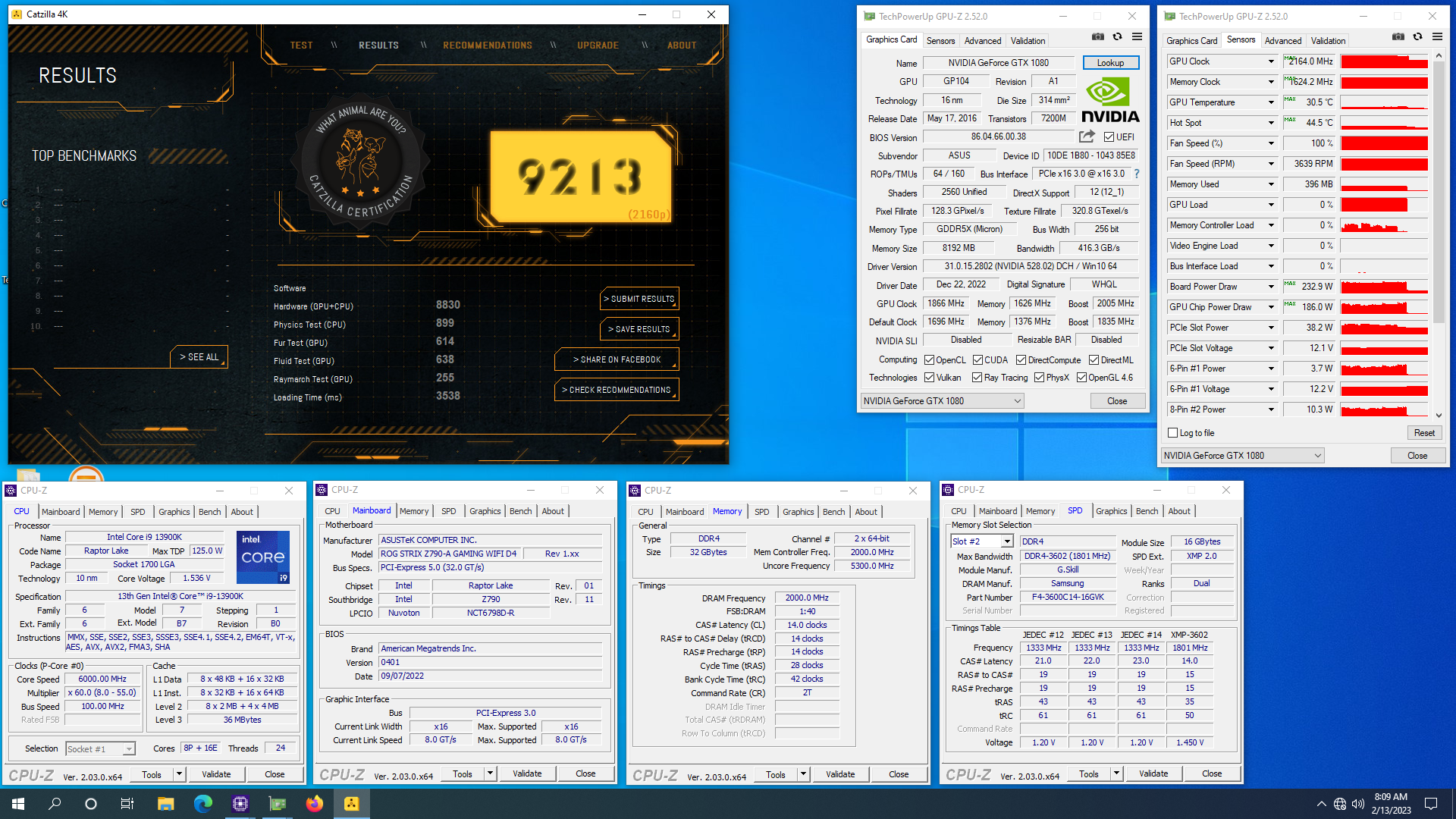Click SHARE ON FACEBOOK button

(617, 359)
